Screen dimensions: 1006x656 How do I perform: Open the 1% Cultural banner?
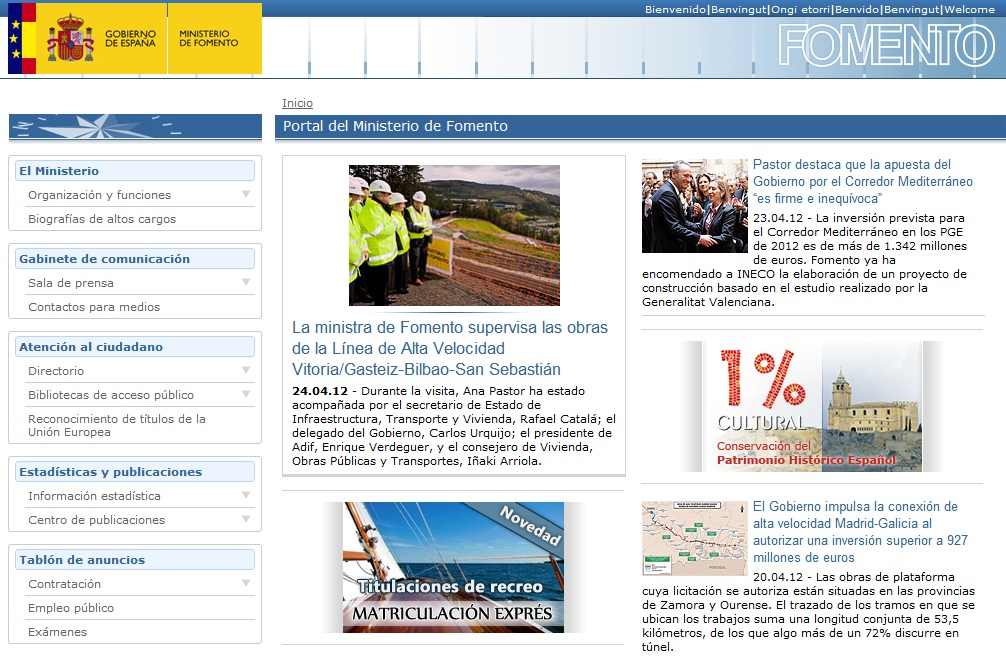pos(812,406)
